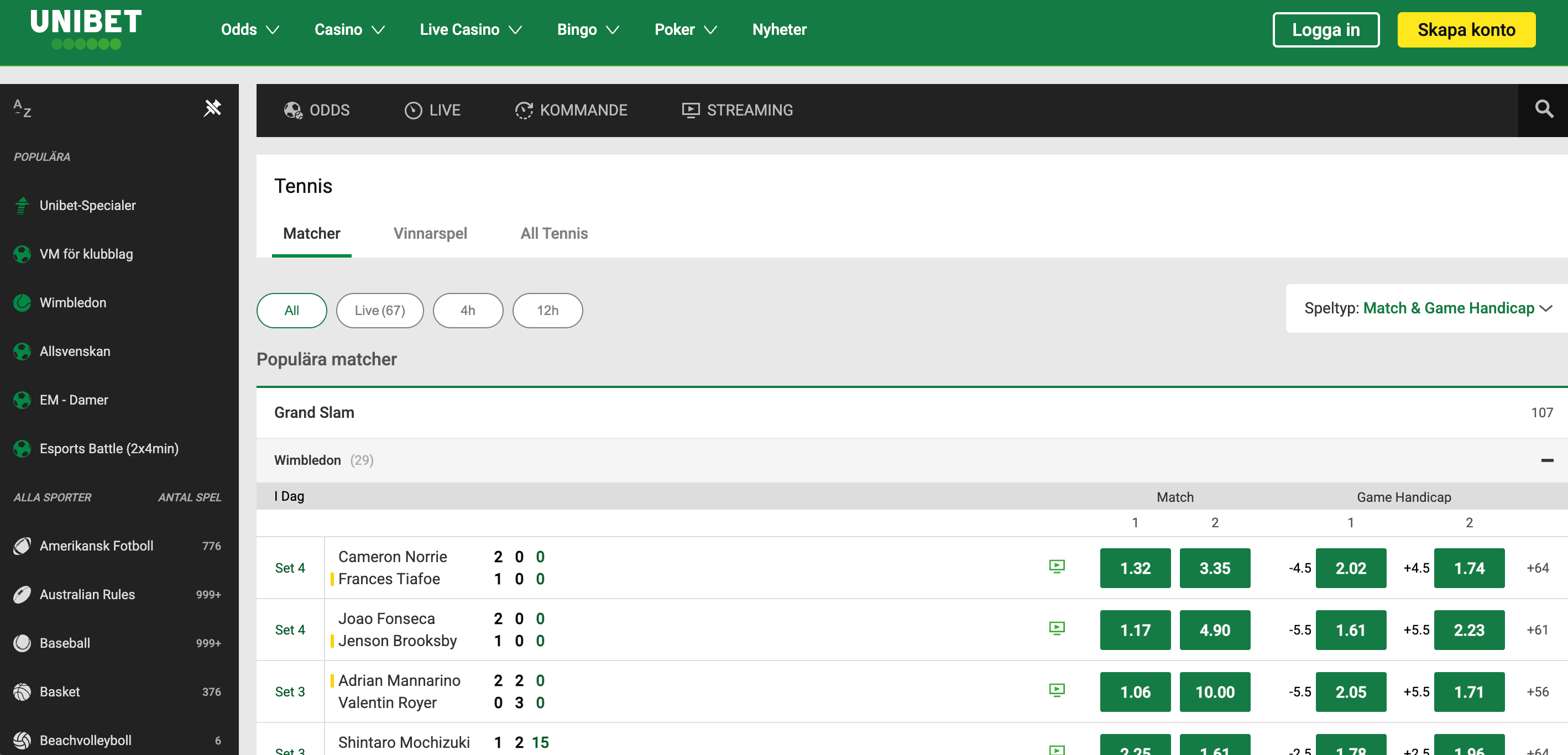Click the Skapa konto button

(1466, 30)
